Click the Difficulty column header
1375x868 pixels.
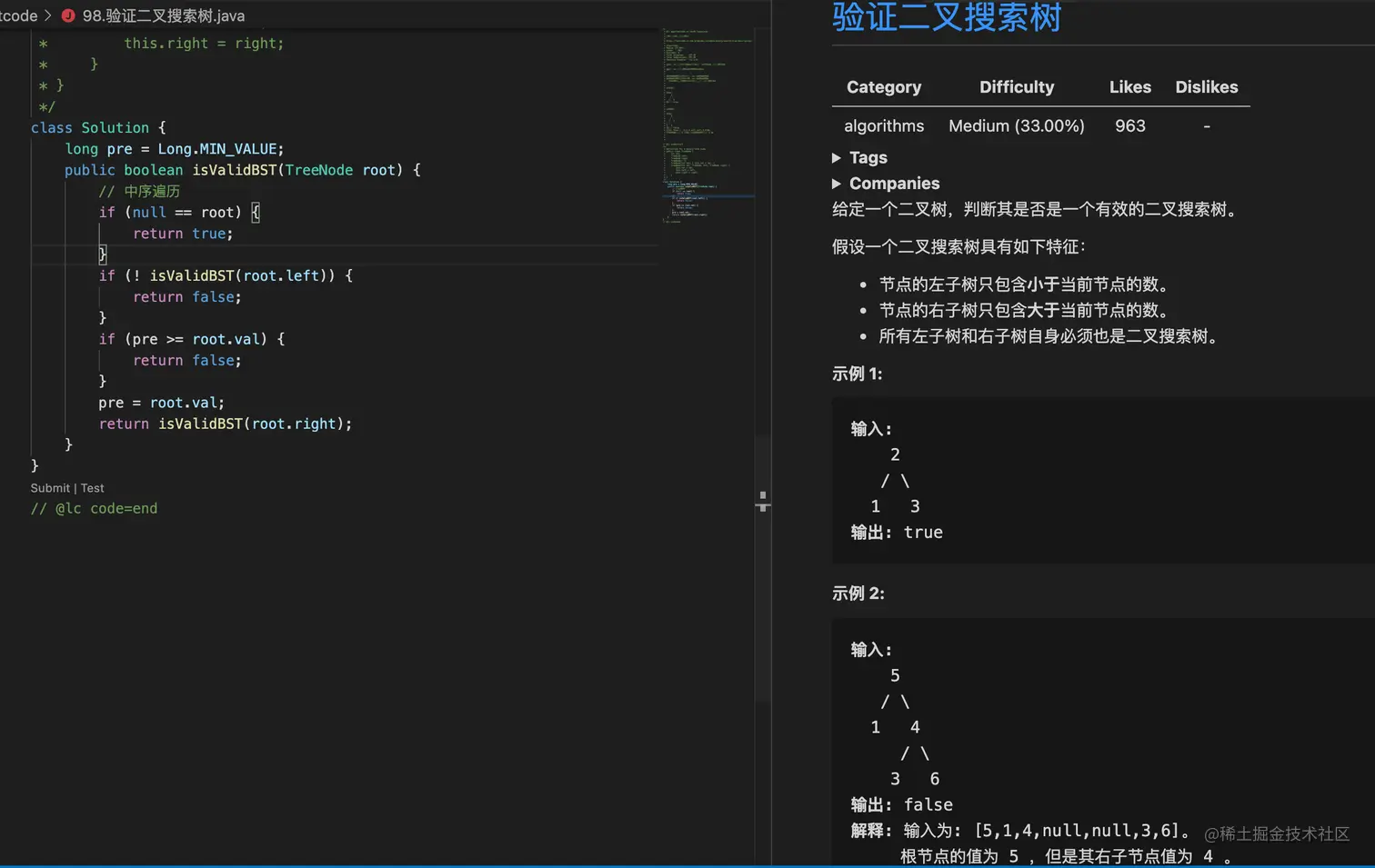point(1017,87)
